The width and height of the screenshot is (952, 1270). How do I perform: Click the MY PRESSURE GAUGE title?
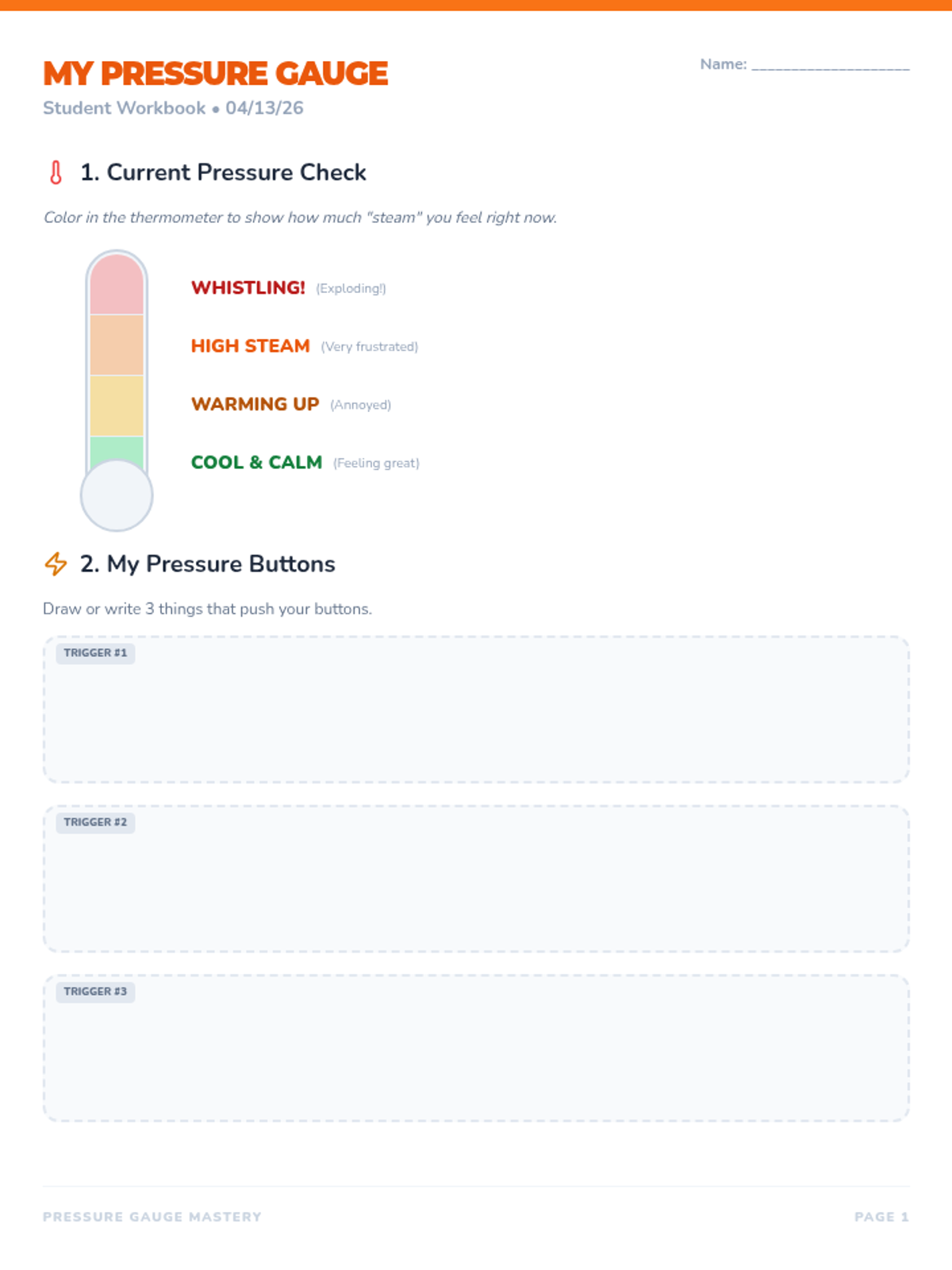click(x=215, y=74)
